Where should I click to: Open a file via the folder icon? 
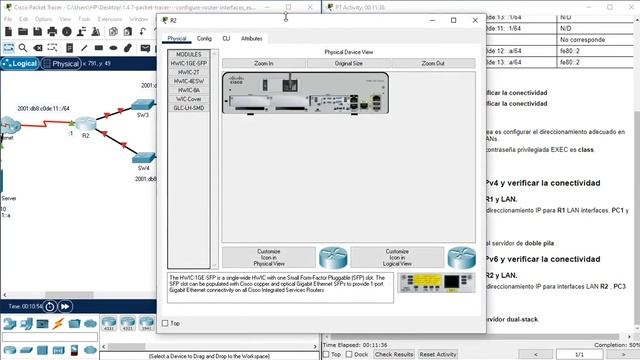click(23, 31)
